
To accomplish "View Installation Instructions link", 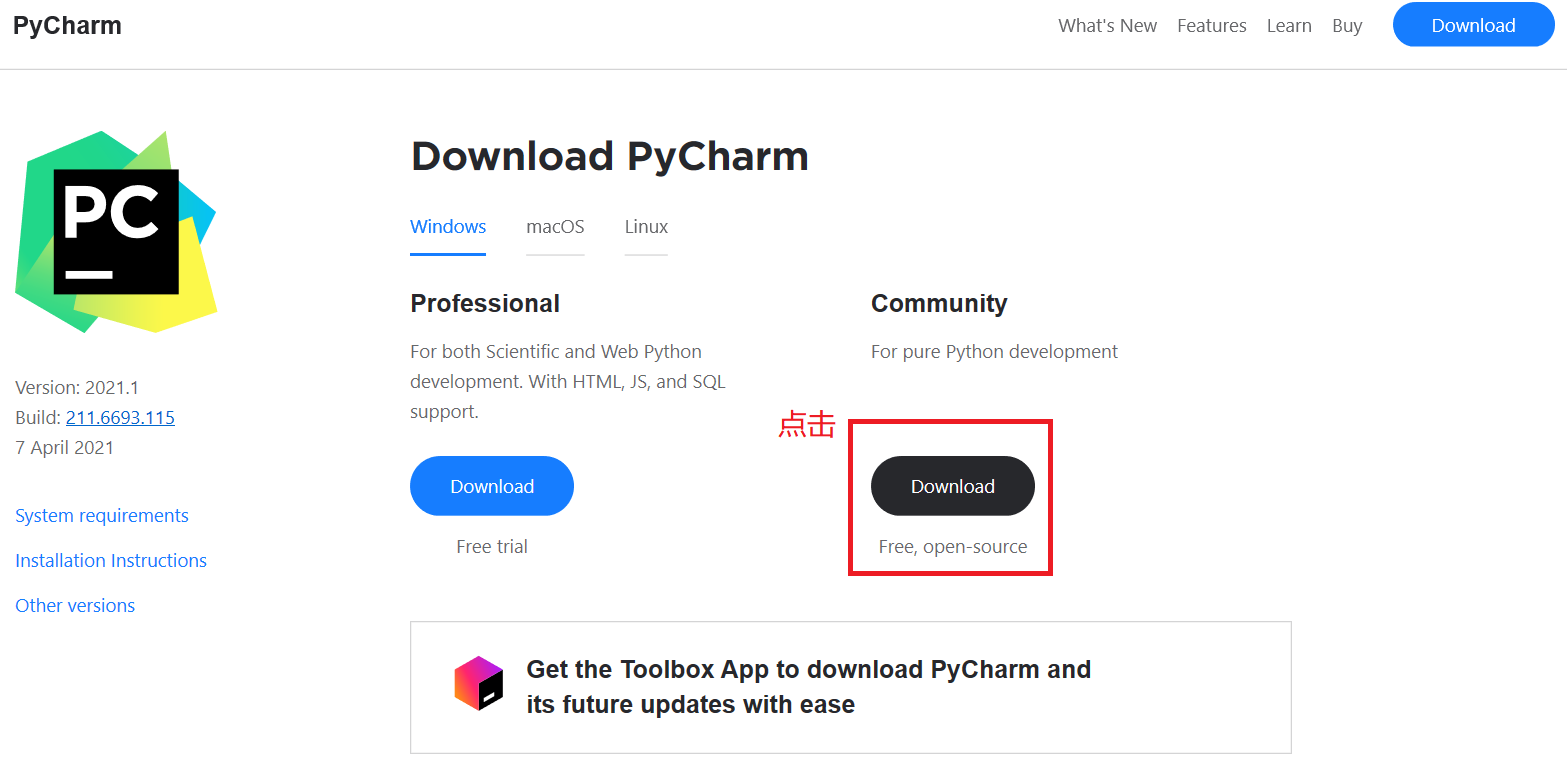I will [111, 561].
